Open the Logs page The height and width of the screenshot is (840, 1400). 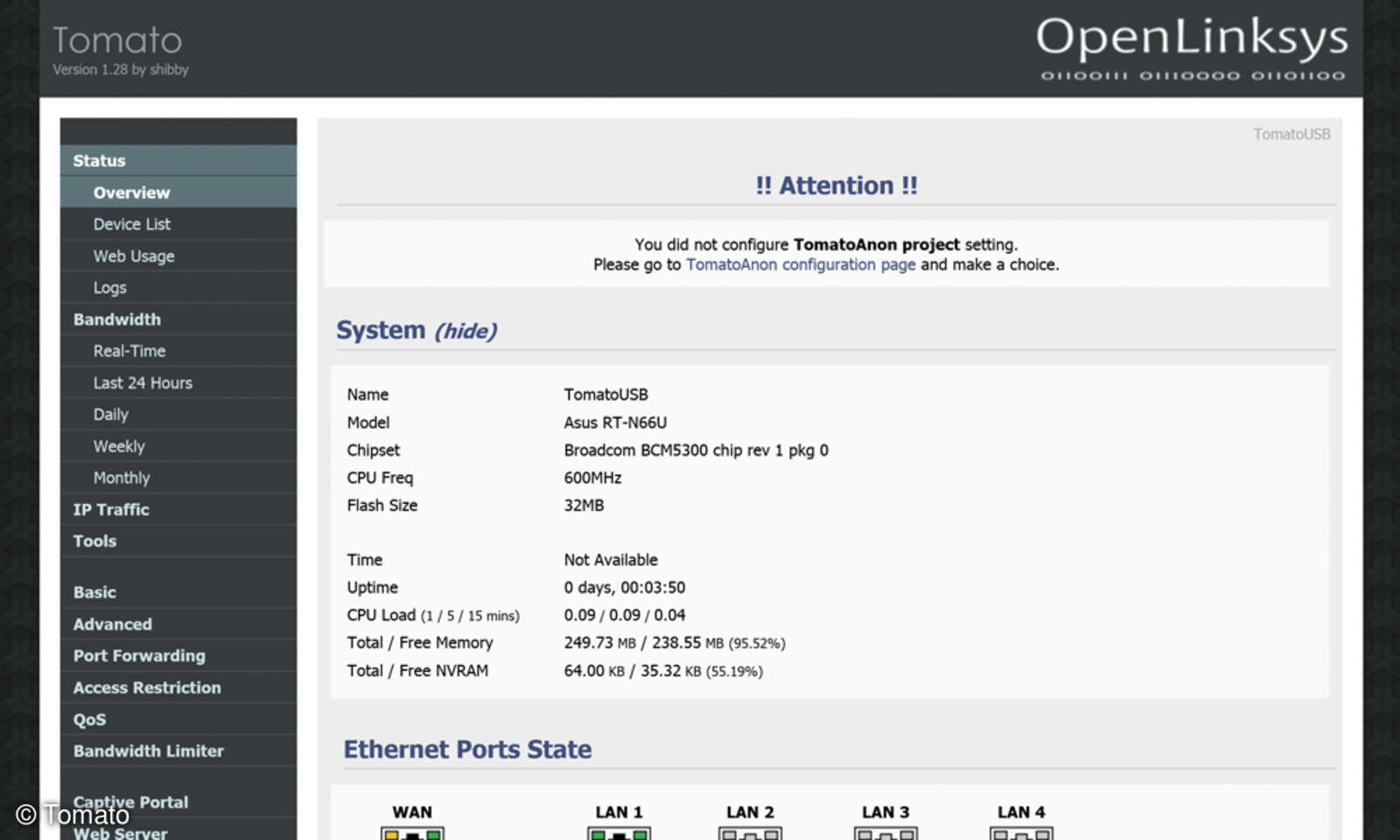109,287
